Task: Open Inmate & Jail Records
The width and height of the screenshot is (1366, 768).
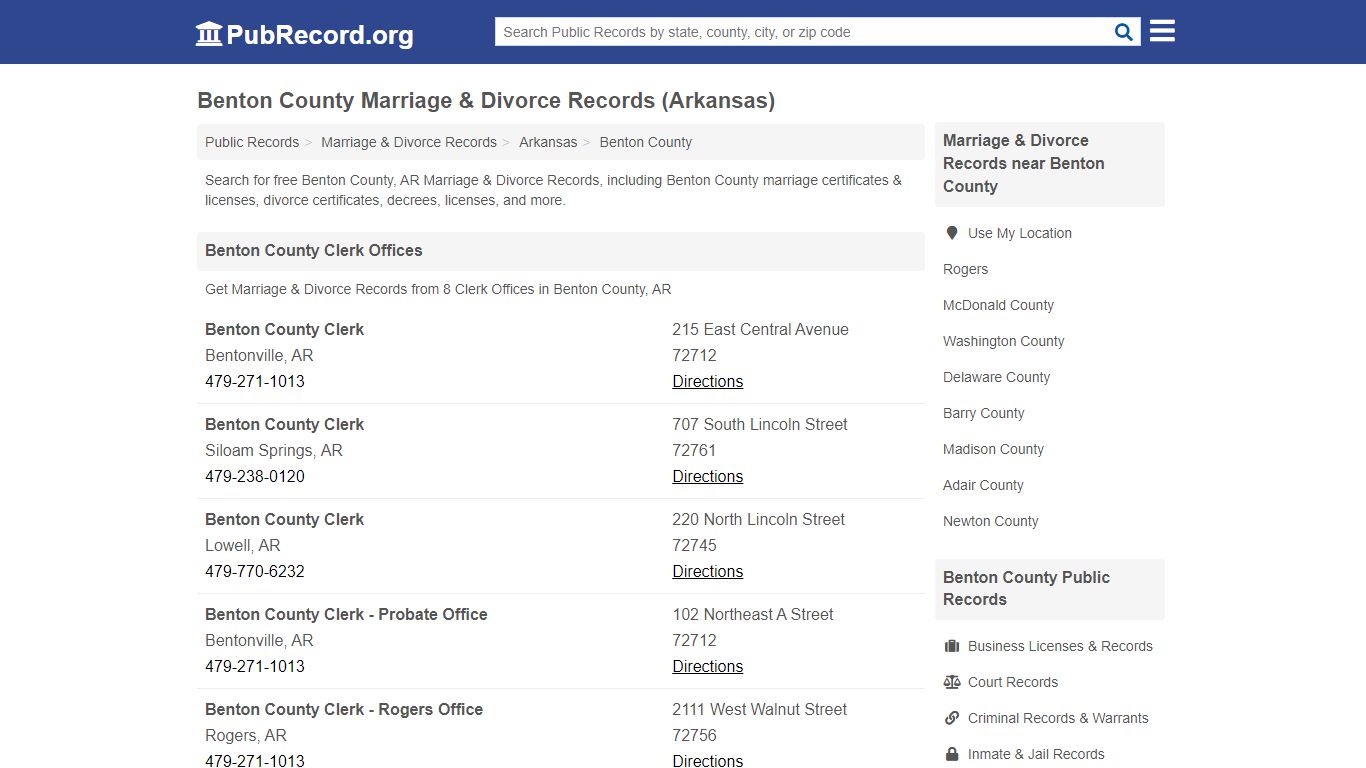Action: [x=1036, y=754]
